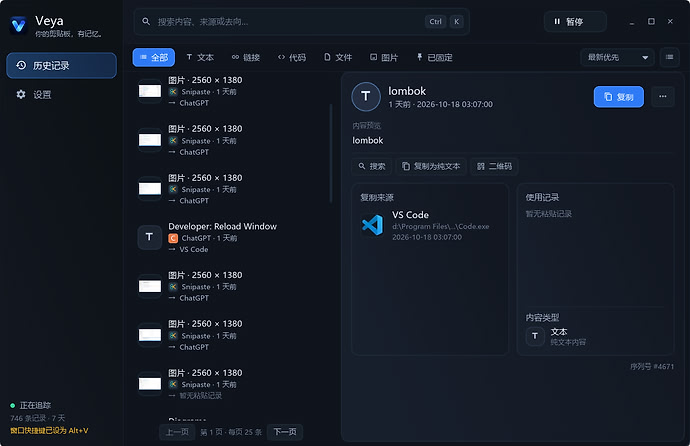This screenshot has height=446, width=690.
Task: Click the 正在追踪 status indicator
Action: click(30, 405)
